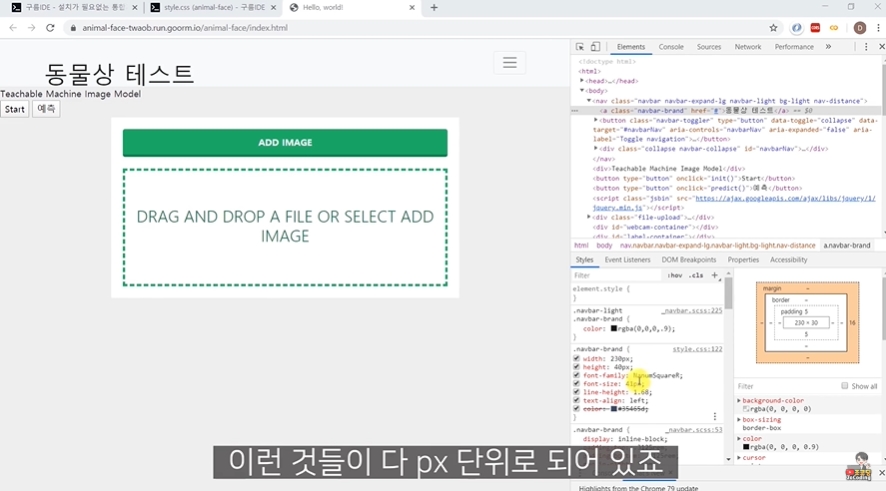Click the computed background-color rgba swatch
The width and height of the screenshot is (886, 491).
point(746,409)
